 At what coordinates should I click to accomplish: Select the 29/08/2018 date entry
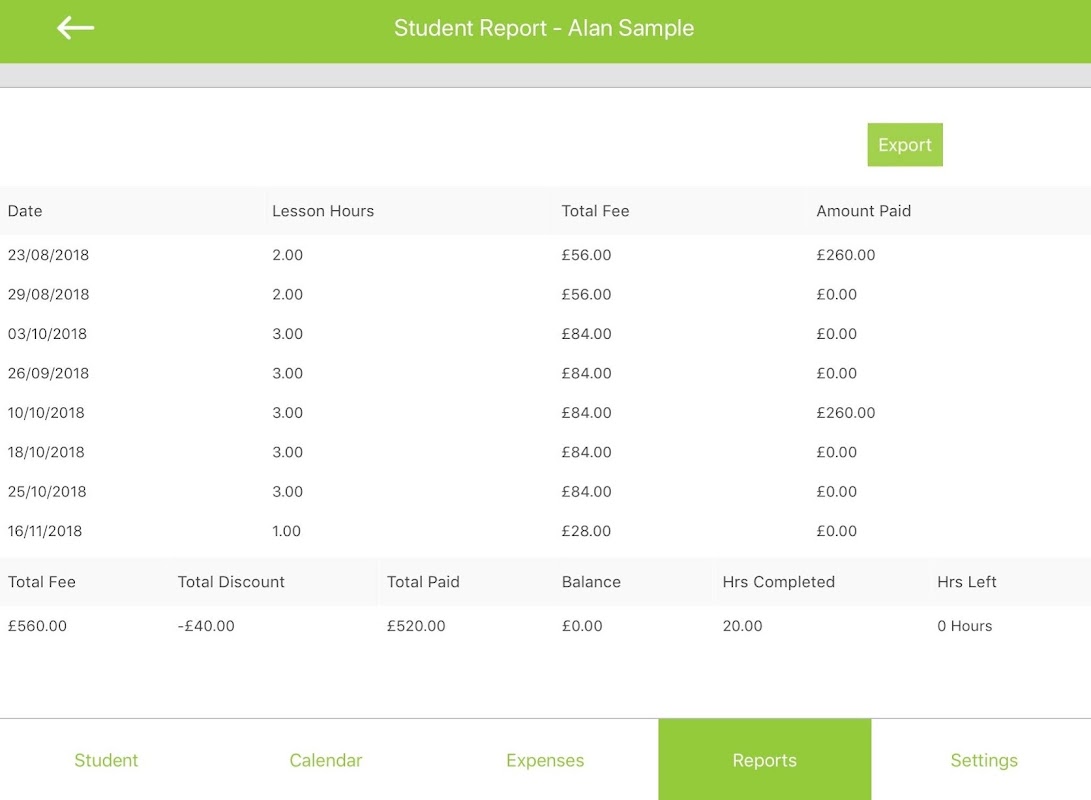pyautogui.click(x=48, y=294)
